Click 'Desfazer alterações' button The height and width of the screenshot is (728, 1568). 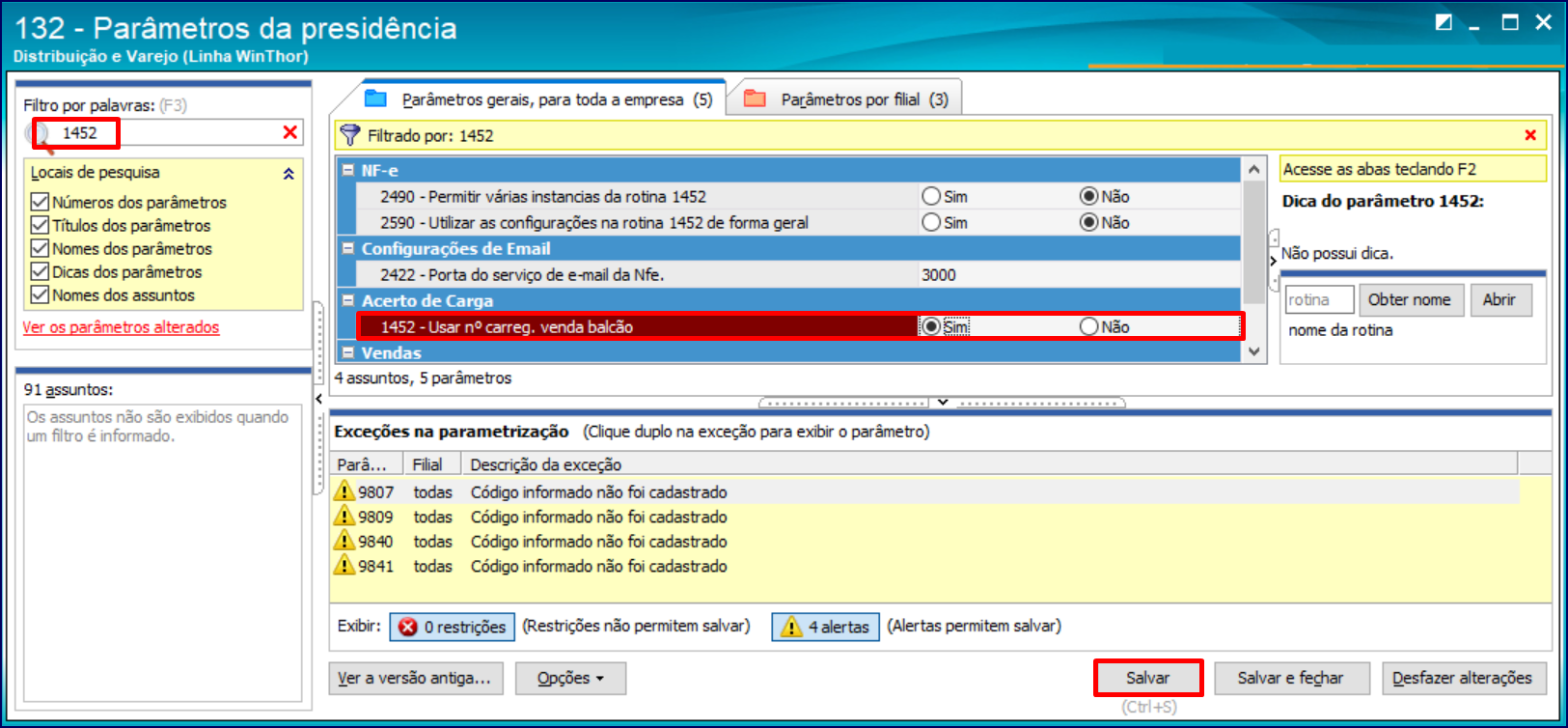(1463, 678)
